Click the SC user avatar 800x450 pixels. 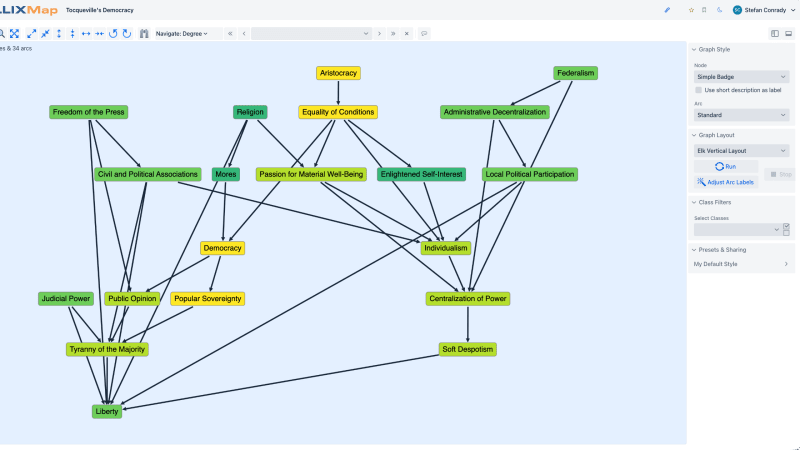(737, 10)
